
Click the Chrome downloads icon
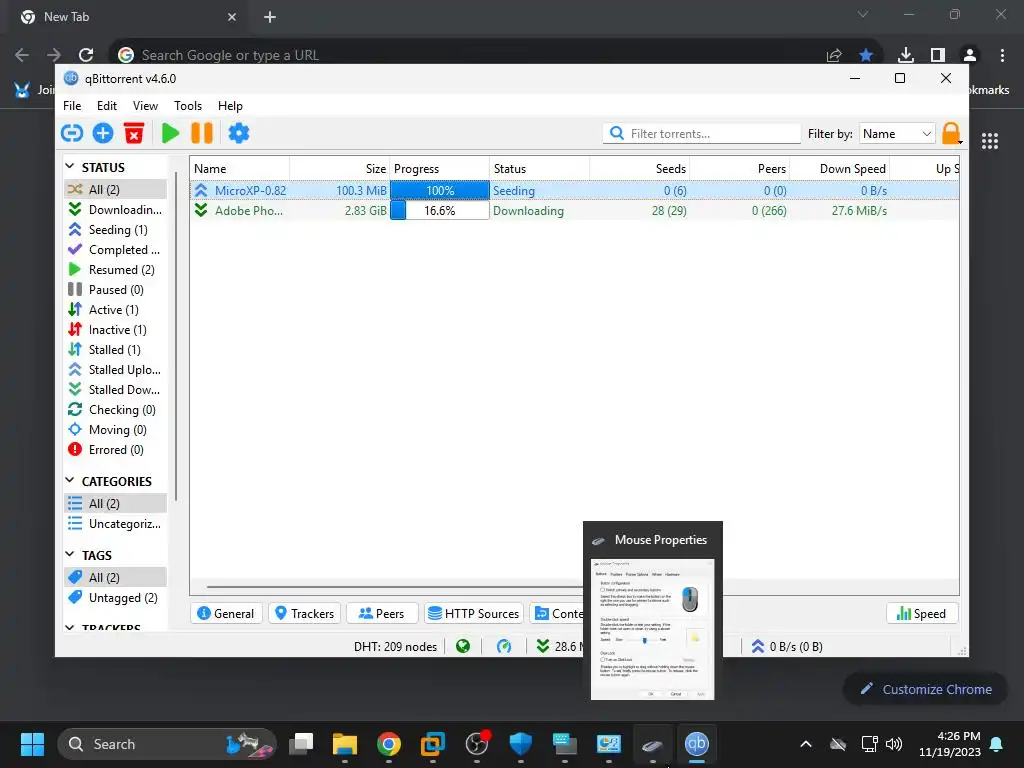(x=905, y=55)
